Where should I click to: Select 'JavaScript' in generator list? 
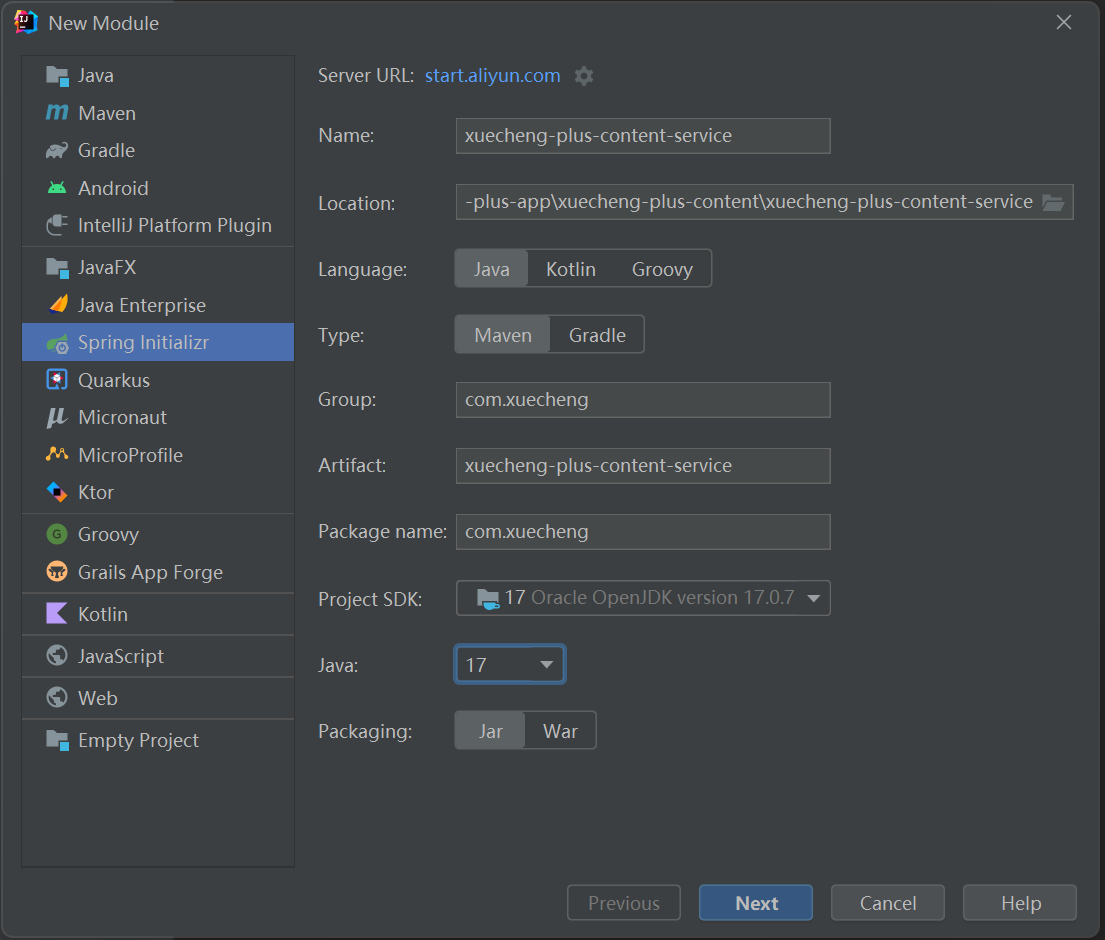pos(158,656)
